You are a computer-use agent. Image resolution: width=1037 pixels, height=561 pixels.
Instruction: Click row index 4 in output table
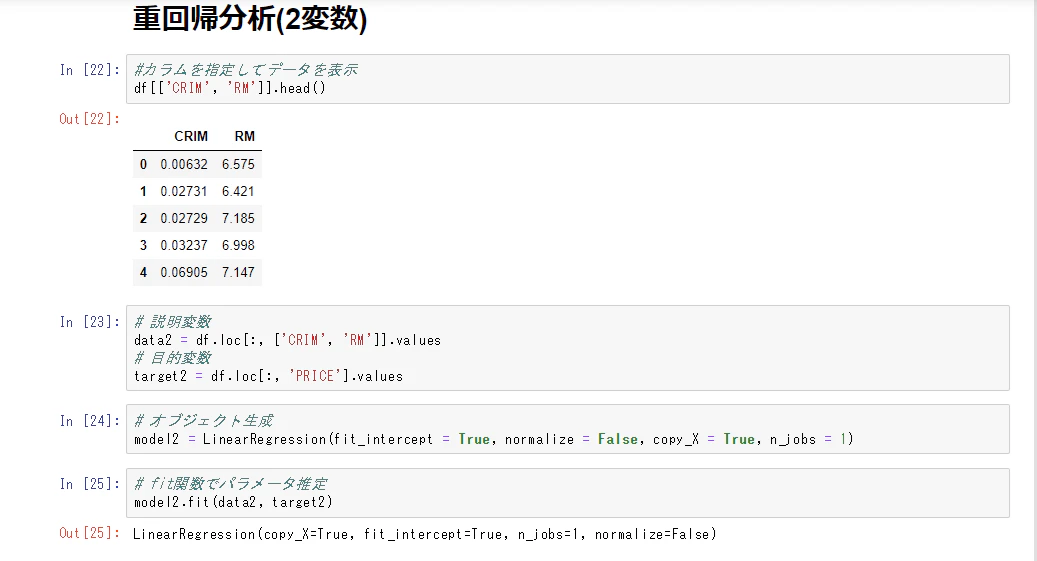143,273
